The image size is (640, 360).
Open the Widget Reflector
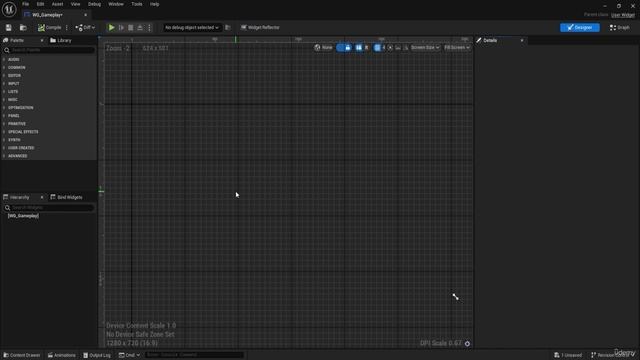260,27
